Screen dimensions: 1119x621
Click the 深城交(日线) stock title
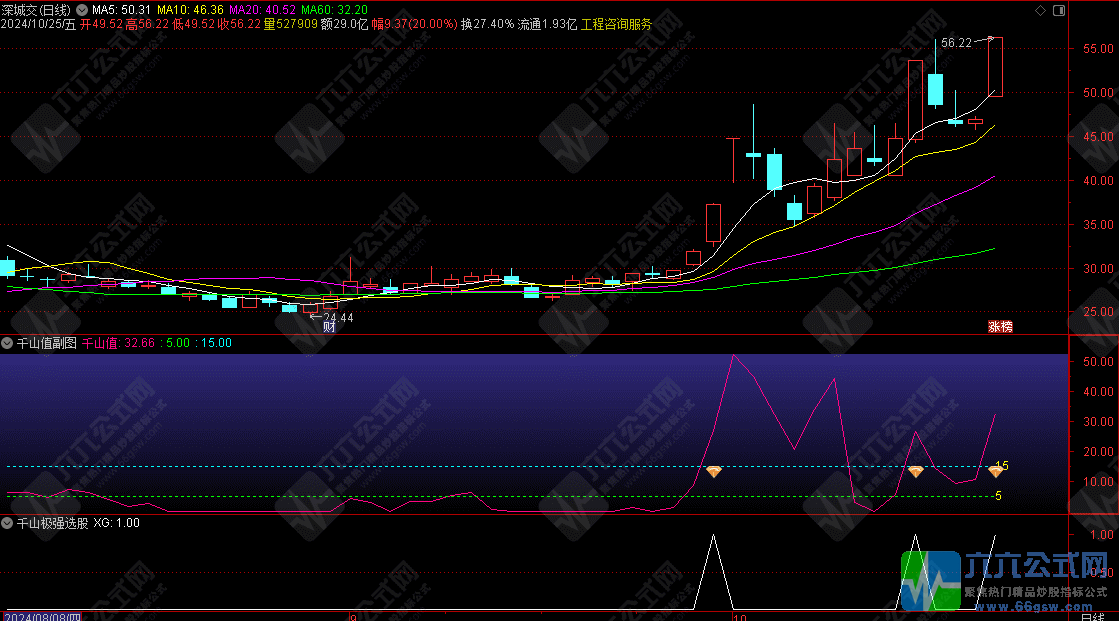[36, 10]
